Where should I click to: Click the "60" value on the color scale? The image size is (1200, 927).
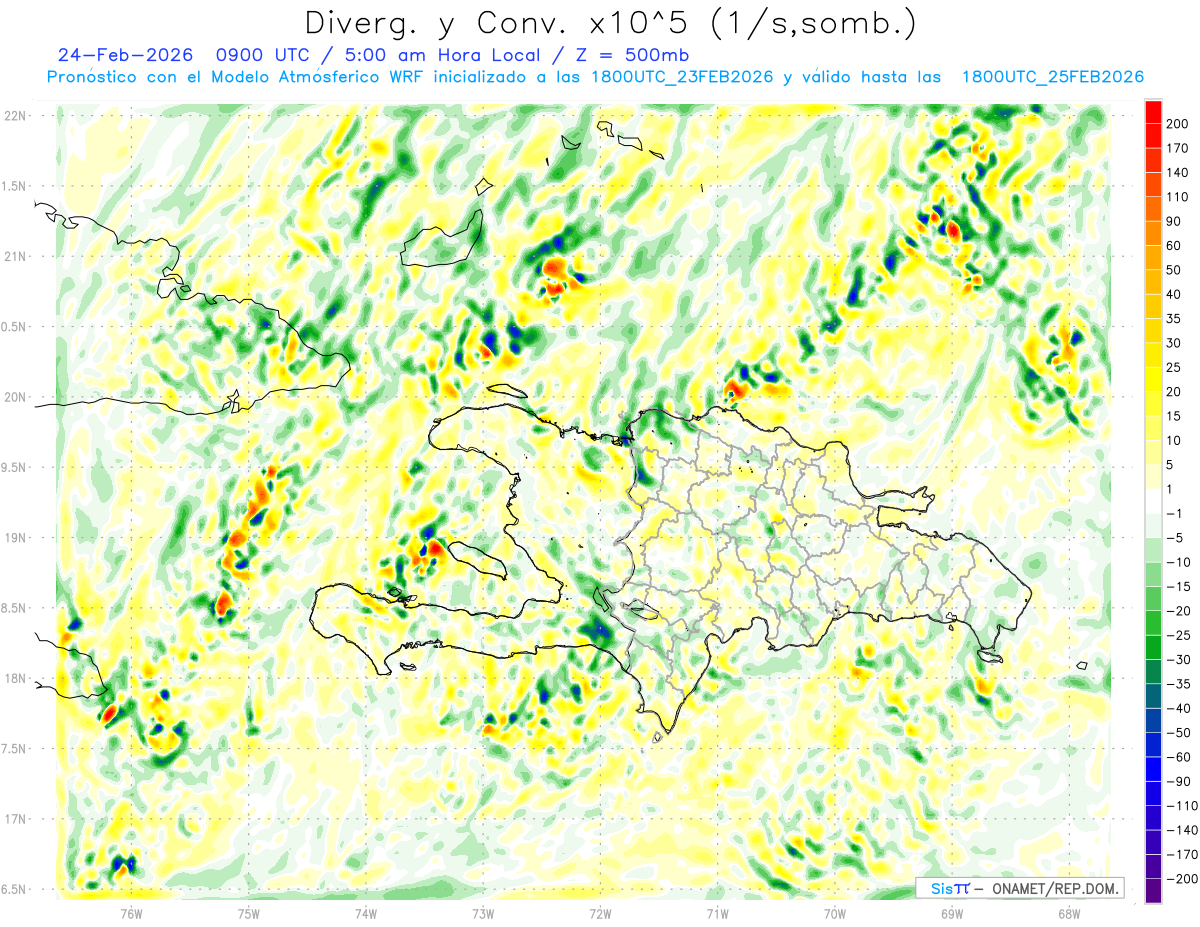click(1176, 246)
